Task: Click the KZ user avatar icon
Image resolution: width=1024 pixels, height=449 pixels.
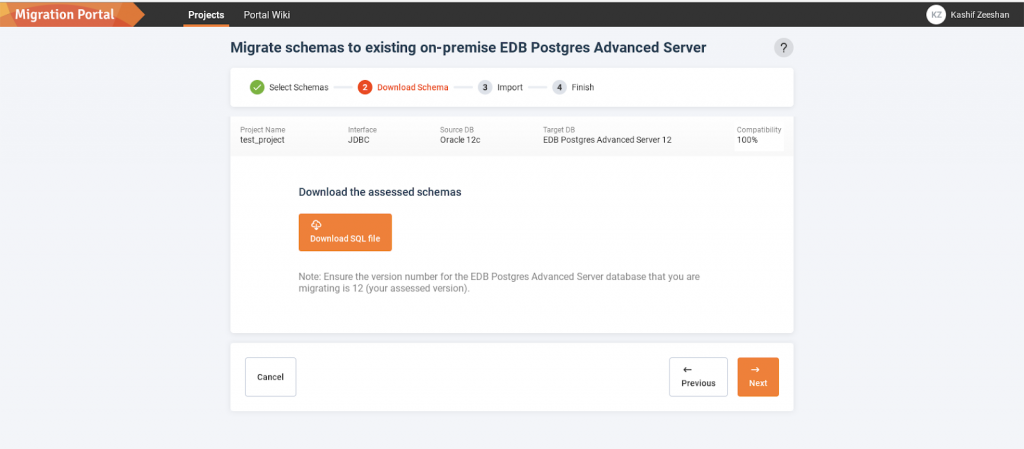Action: 936,14
